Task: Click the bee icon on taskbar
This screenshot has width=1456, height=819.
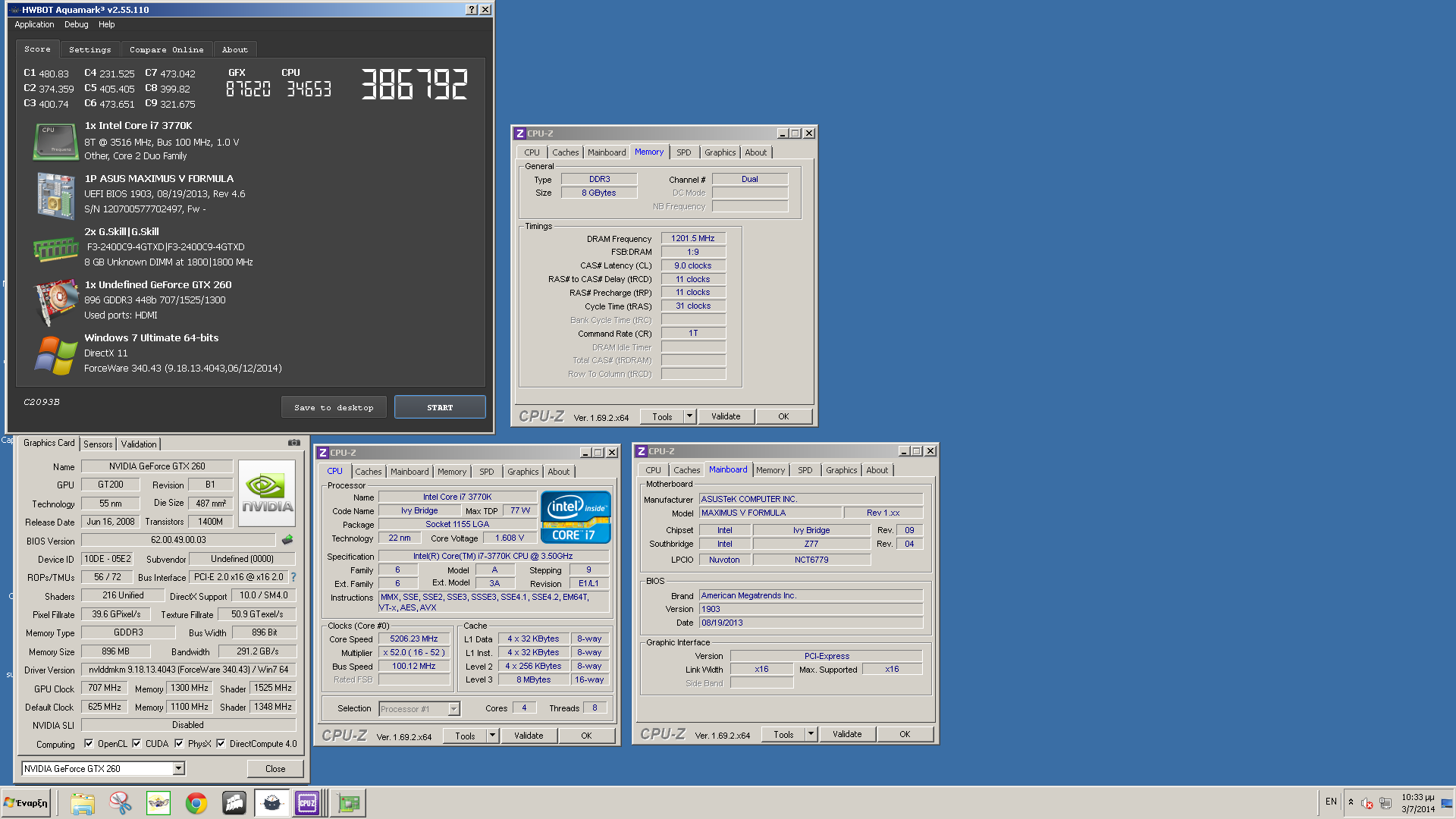Action: pos(158,803)
